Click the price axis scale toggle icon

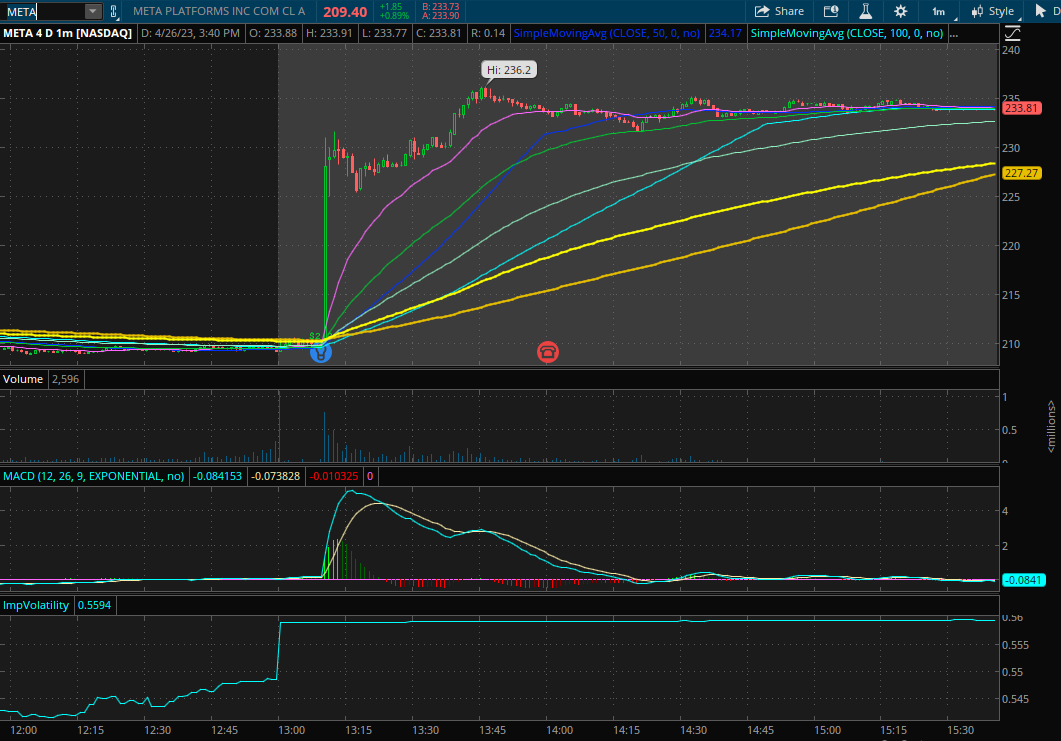pos(1011,33)
